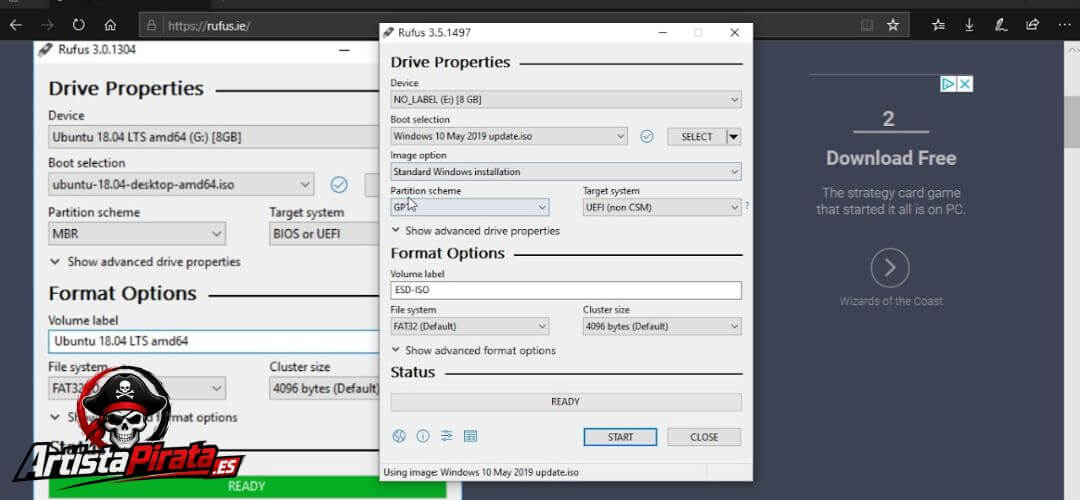Click the READY status progress bar in Rufus 3.5
Screen dimensions: 1080x500
click(565, 402)
